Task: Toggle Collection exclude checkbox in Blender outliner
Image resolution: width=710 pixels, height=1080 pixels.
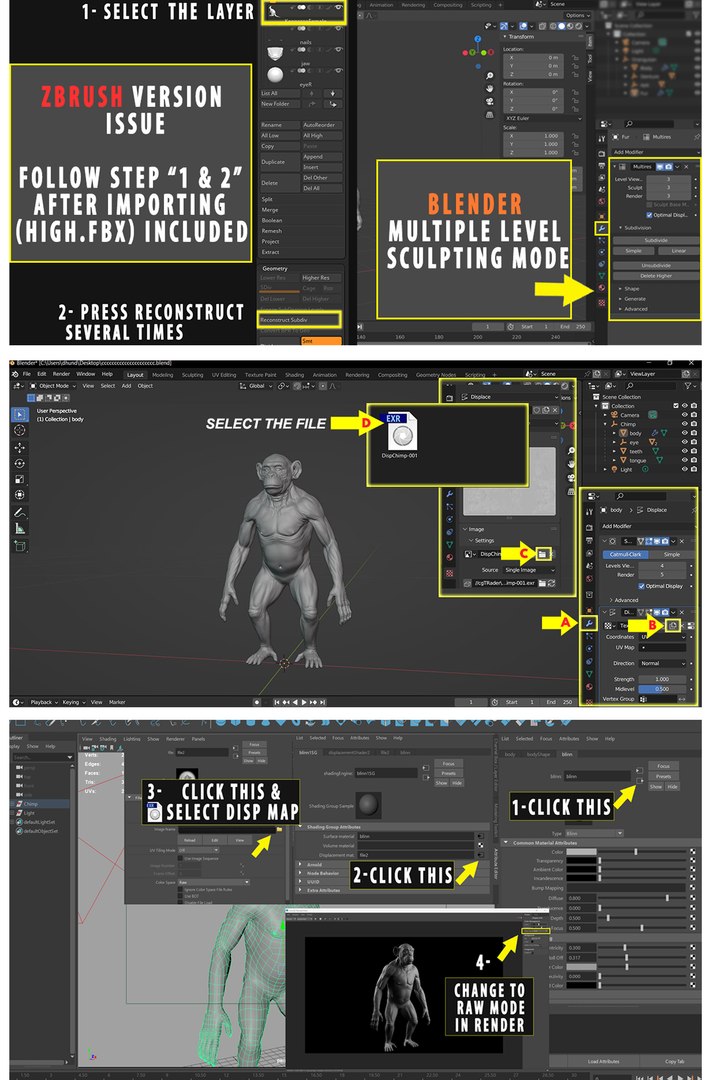Action: 676,406
